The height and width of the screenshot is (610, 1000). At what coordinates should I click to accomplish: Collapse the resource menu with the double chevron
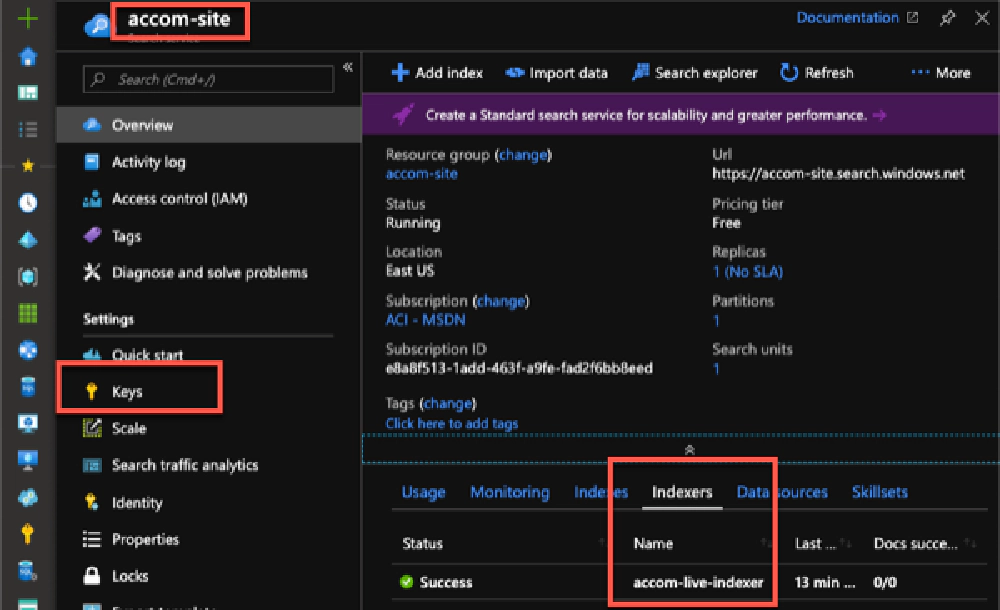(348, 68)
